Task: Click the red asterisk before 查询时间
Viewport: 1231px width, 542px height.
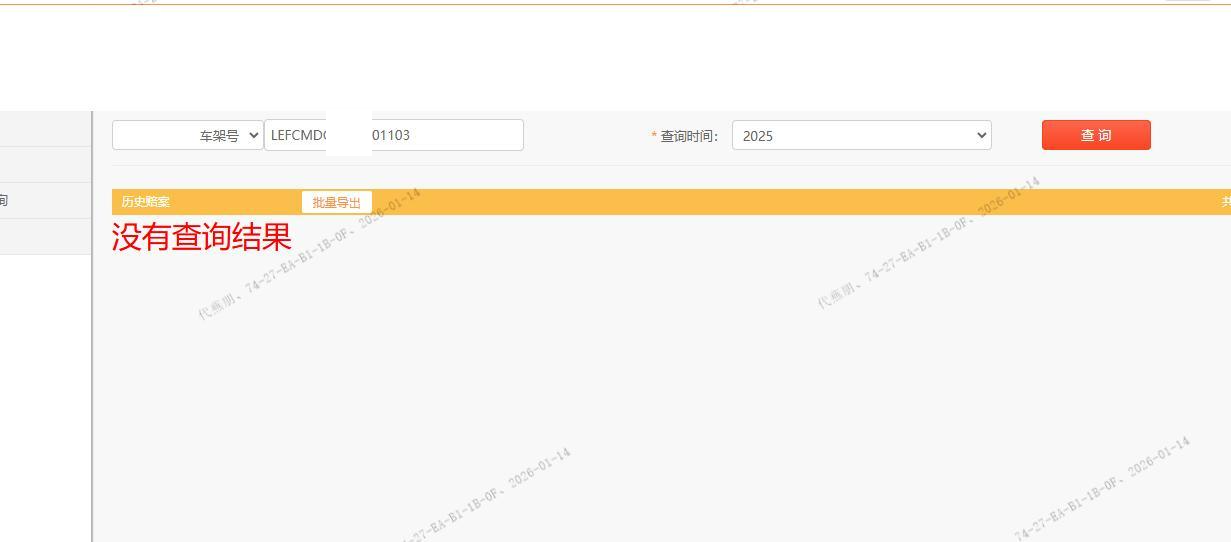Action: (x=654, y=137)
